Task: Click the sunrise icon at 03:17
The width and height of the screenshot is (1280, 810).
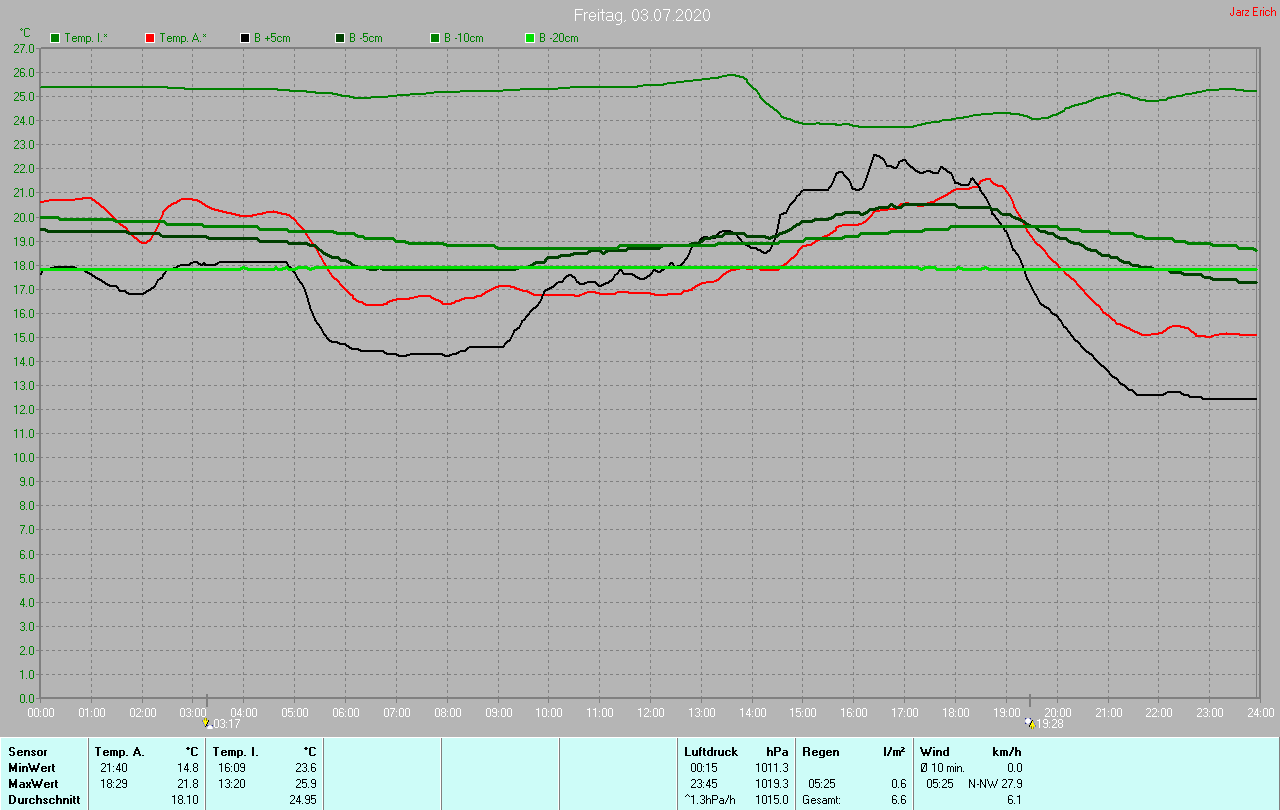Action: point(207,722)
